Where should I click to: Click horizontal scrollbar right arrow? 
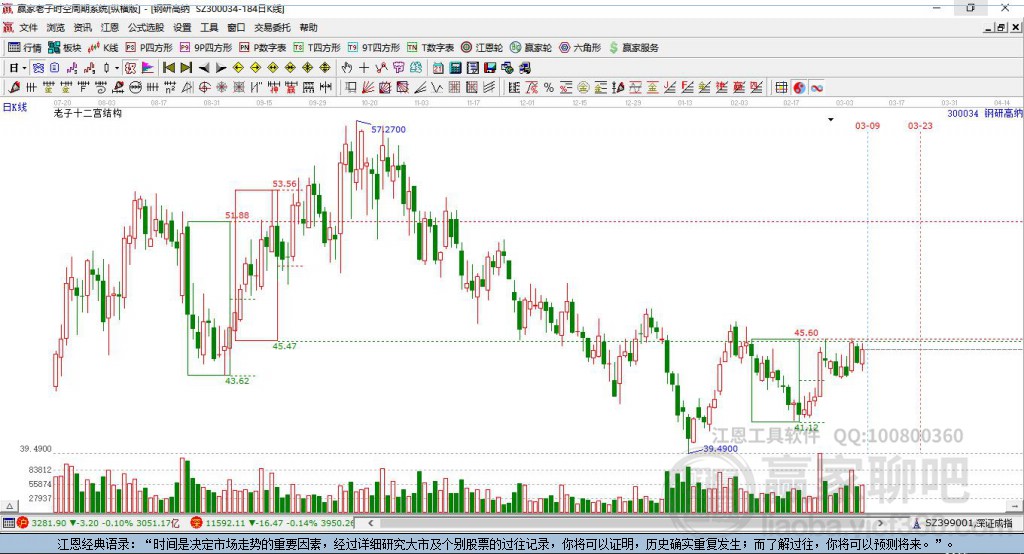pyautogui.click(x=880, y=523)
